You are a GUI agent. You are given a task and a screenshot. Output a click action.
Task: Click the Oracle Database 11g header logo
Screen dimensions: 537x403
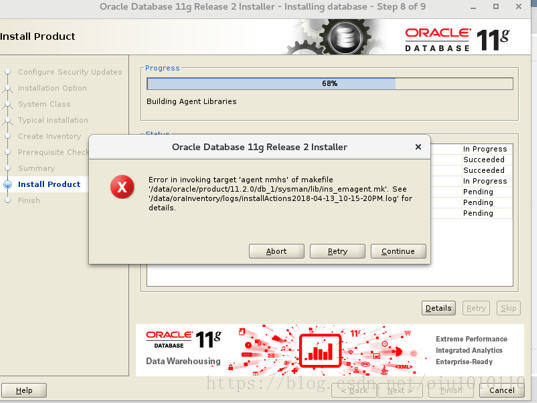[457, 40]
